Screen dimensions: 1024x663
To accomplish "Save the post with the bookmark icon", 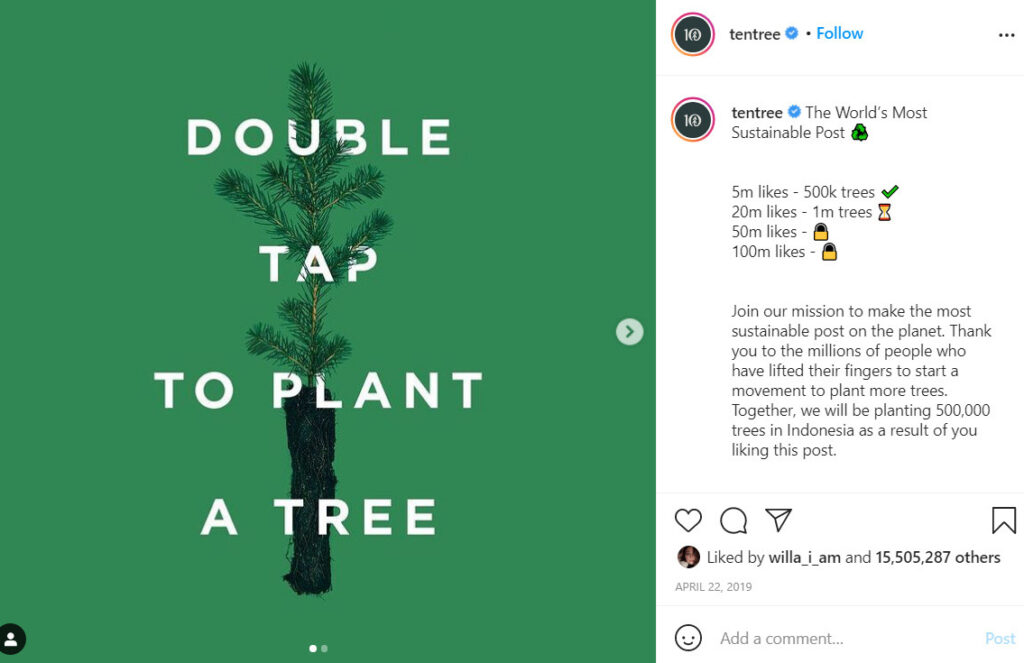I will [x=1005, y=520].
